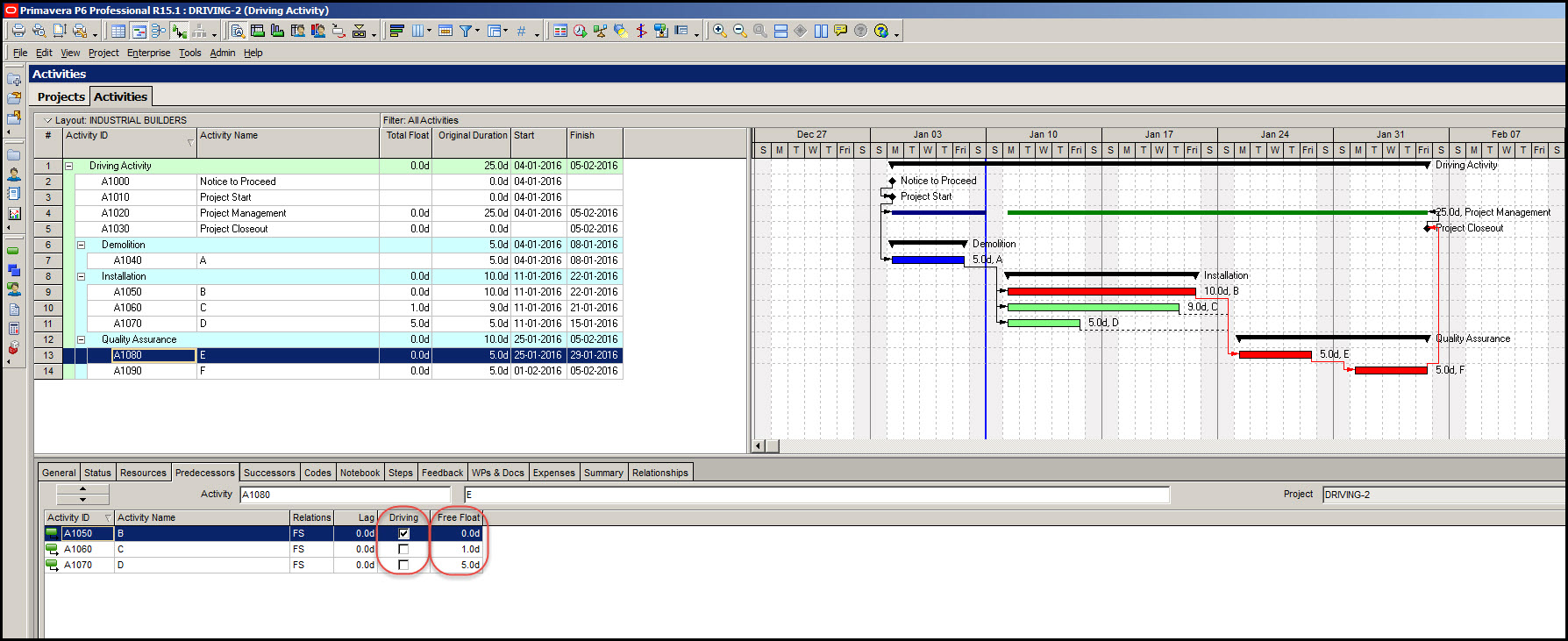This screenshot has height=641, width=1568.
Task: Click the Activity ID field showing A1080
Action: [344, 495]
